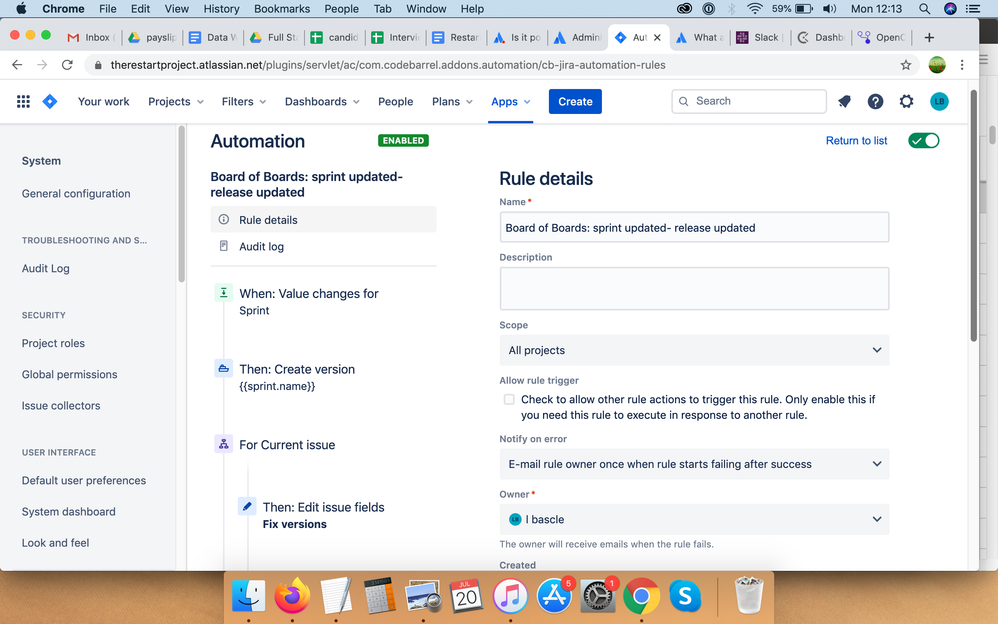This screenshot has height=624, width=998.
Task: Open the notifications icon in Jira header
Action: (x=844, y=101)
